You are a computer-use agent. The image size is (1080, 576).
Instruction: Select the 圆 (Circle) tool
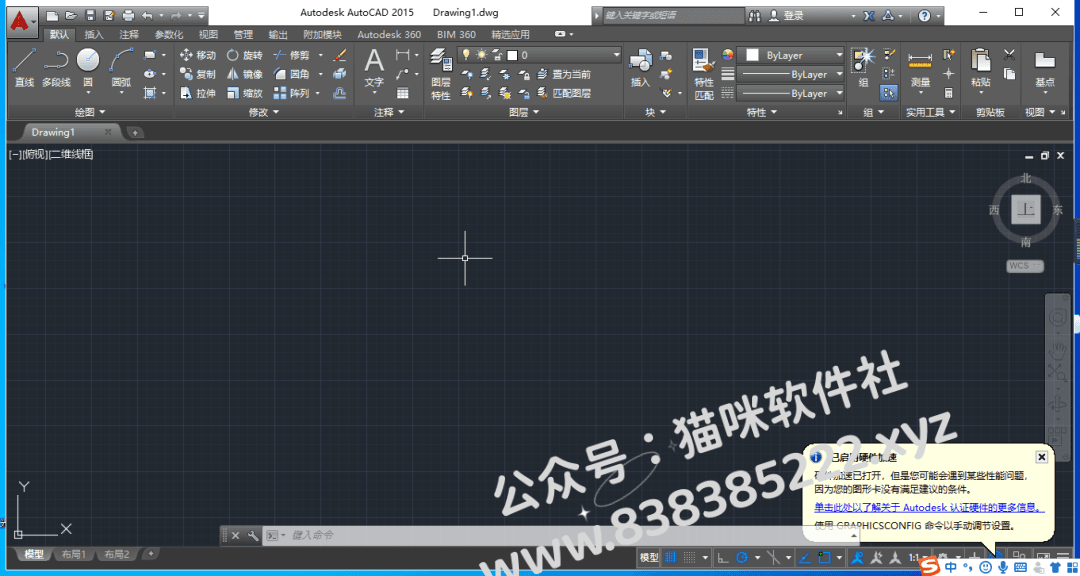[87, 68]
